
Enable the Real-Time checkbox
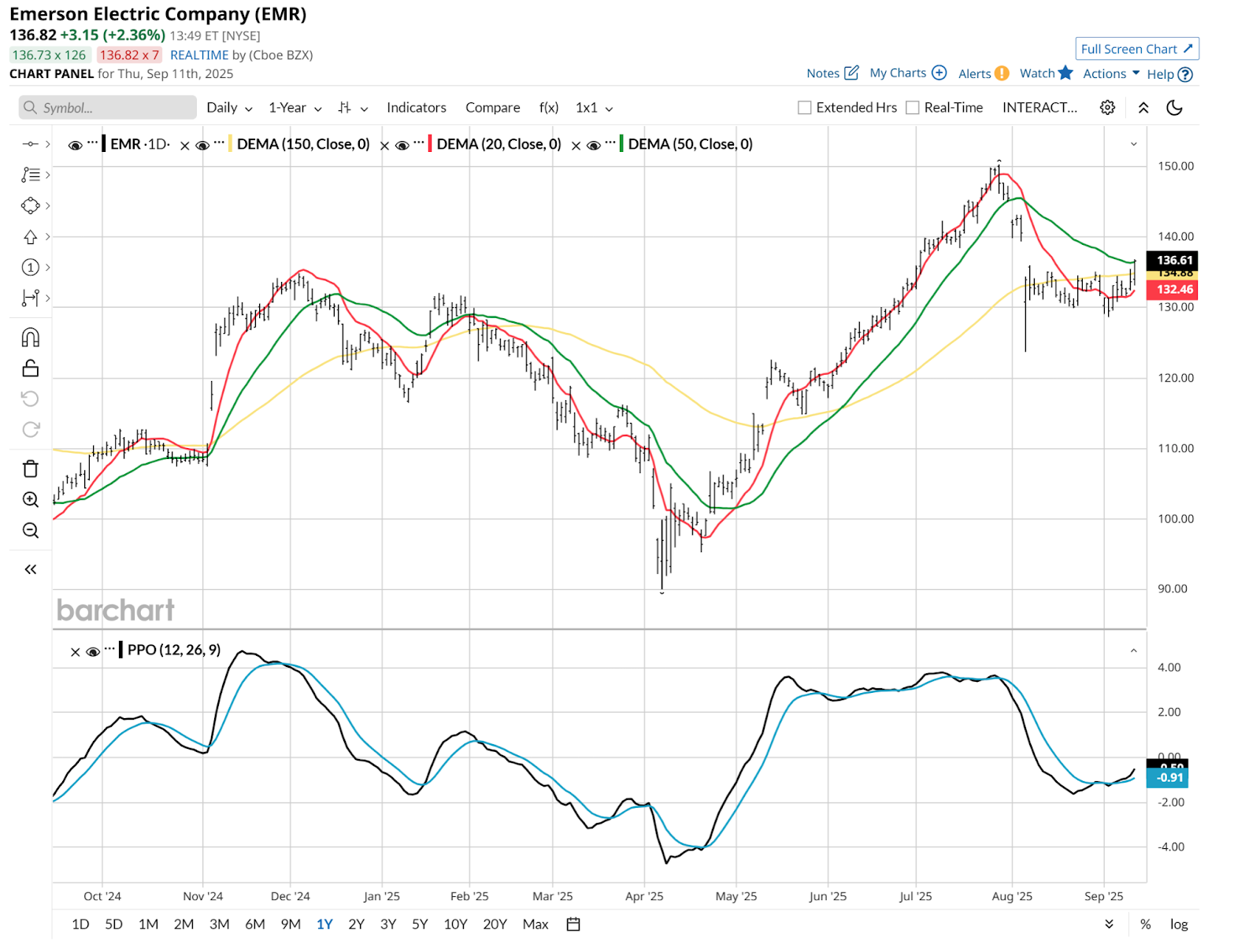pos(912,108)
